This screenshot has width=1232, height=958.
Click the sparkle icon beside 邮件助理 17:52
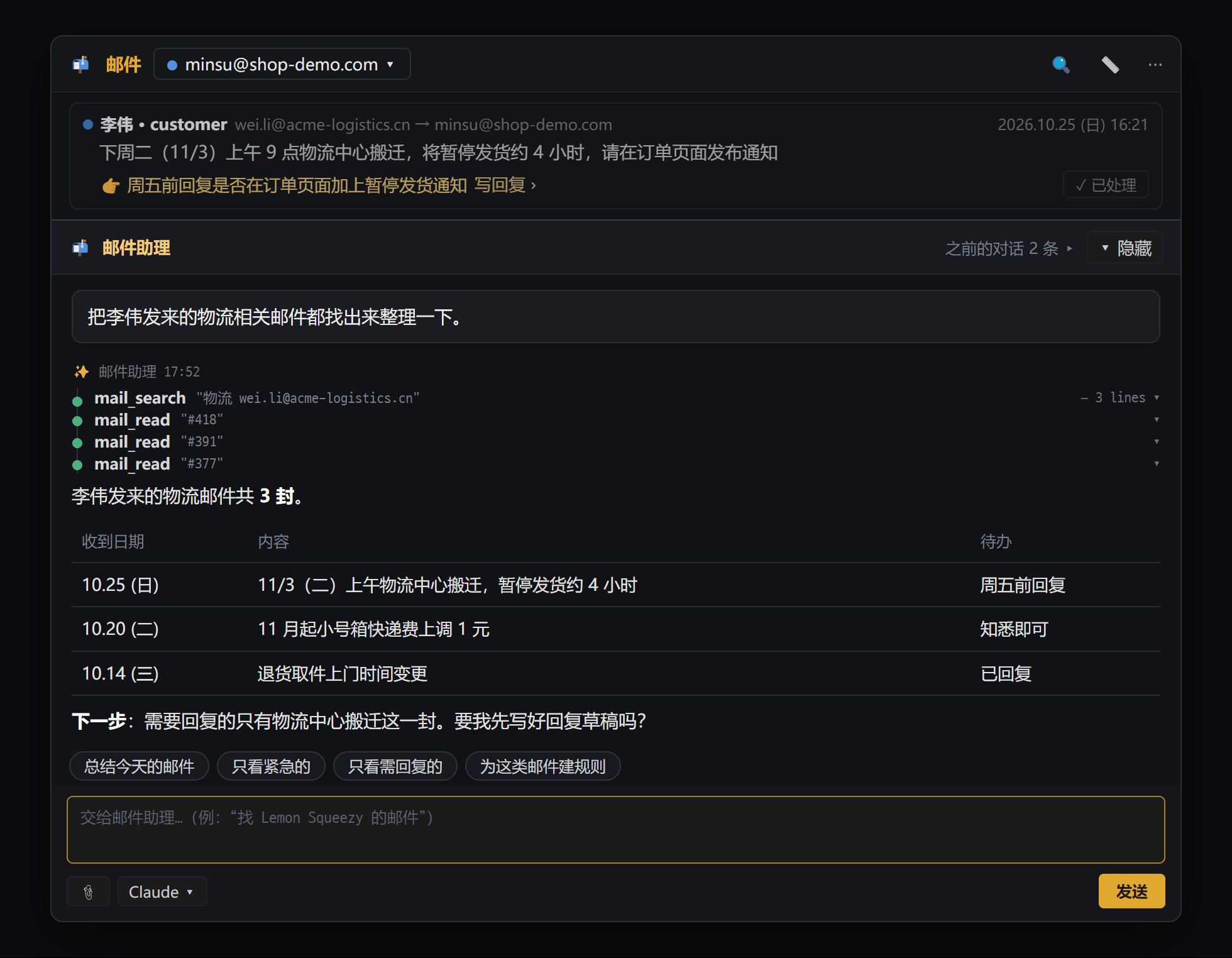click(81, 372)
